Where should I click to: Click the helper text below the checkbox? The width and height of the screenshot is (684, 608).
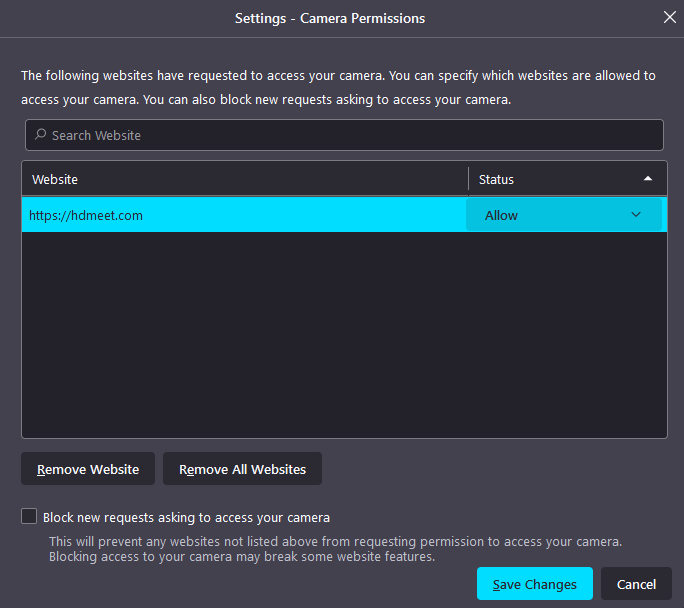[x=335, y=549]
